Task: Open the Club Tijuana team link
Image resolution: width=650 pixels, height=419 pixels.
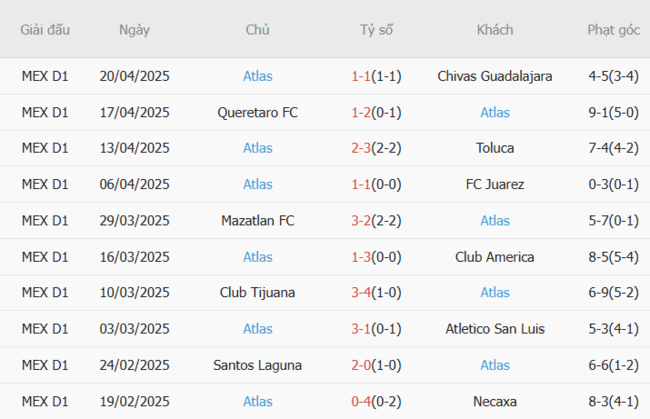Action: coord(257,293)
